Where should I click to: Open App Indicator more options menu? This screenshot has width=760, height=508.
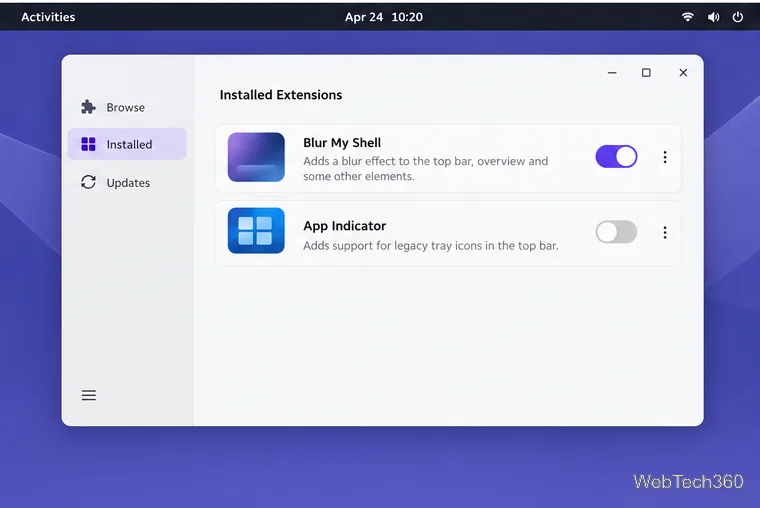665,233
